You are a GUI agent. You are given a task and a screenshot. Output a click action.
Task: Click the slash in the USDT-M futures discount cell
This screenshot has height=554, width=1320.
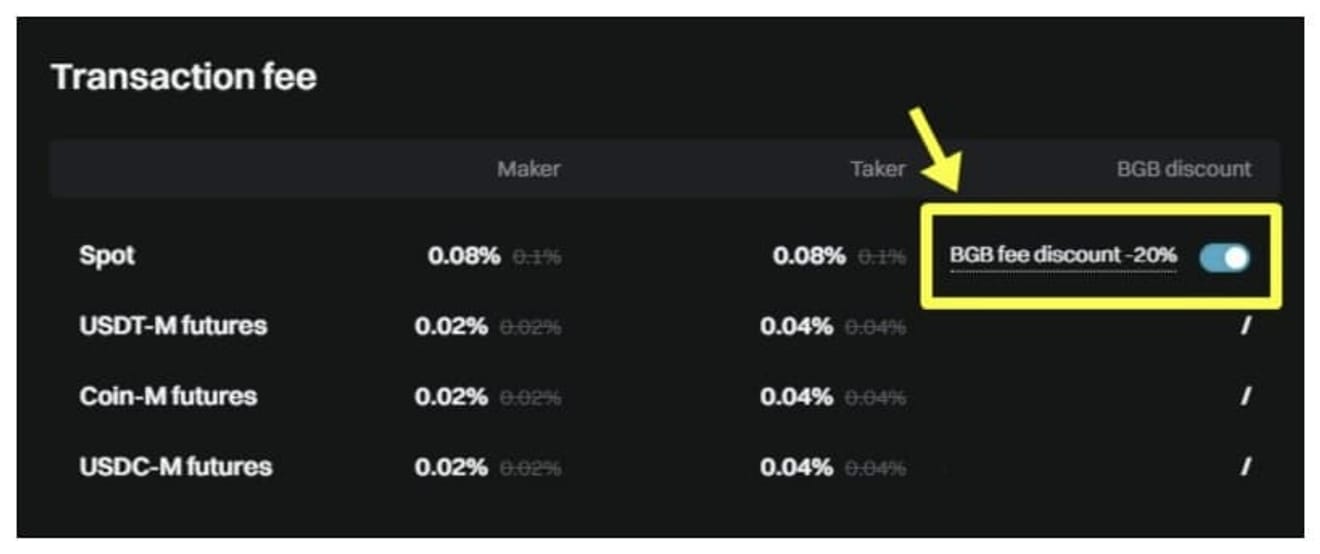[1246, 326]
